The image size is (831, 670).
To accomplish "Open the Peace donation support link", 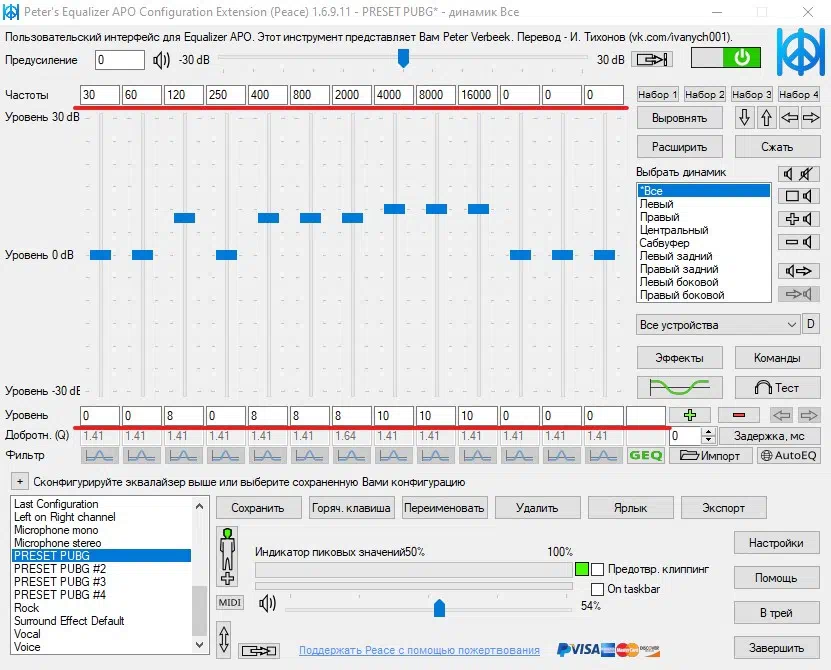I will (x=419, y=651).
